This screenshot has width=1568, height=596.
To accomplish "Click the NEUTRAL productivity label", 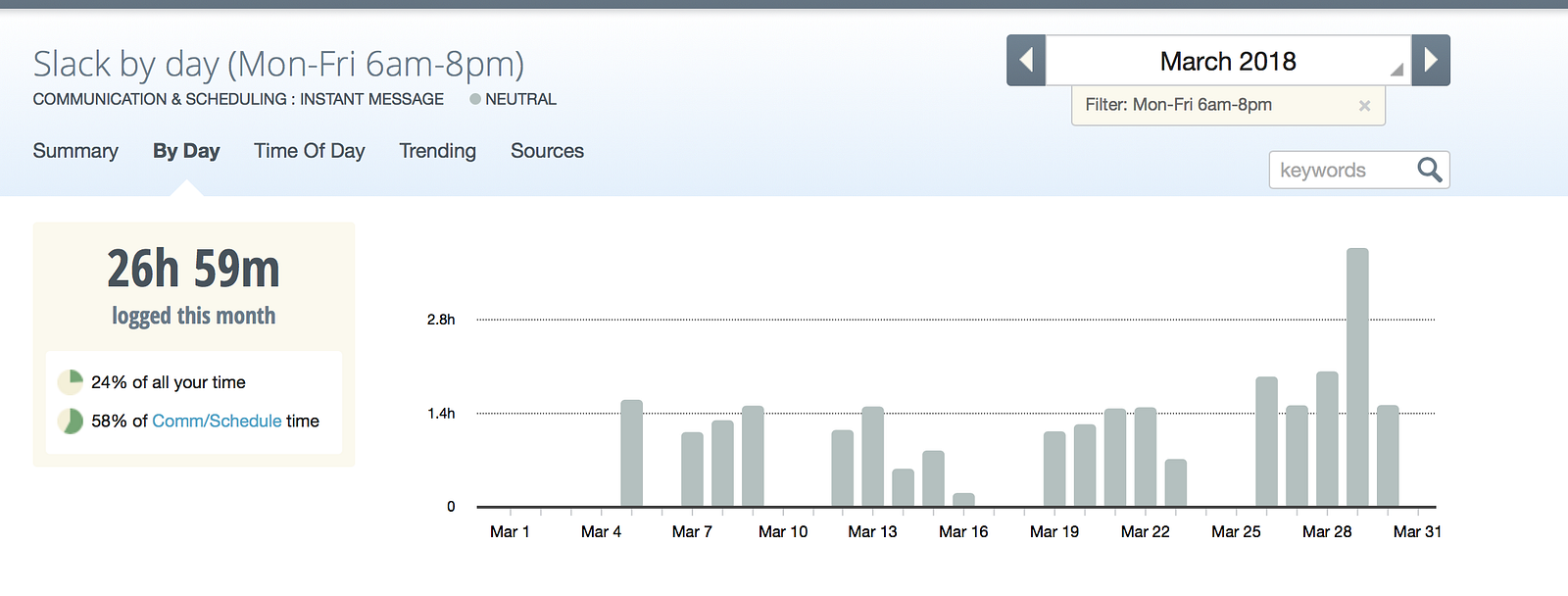I will (x=520, y=99).
